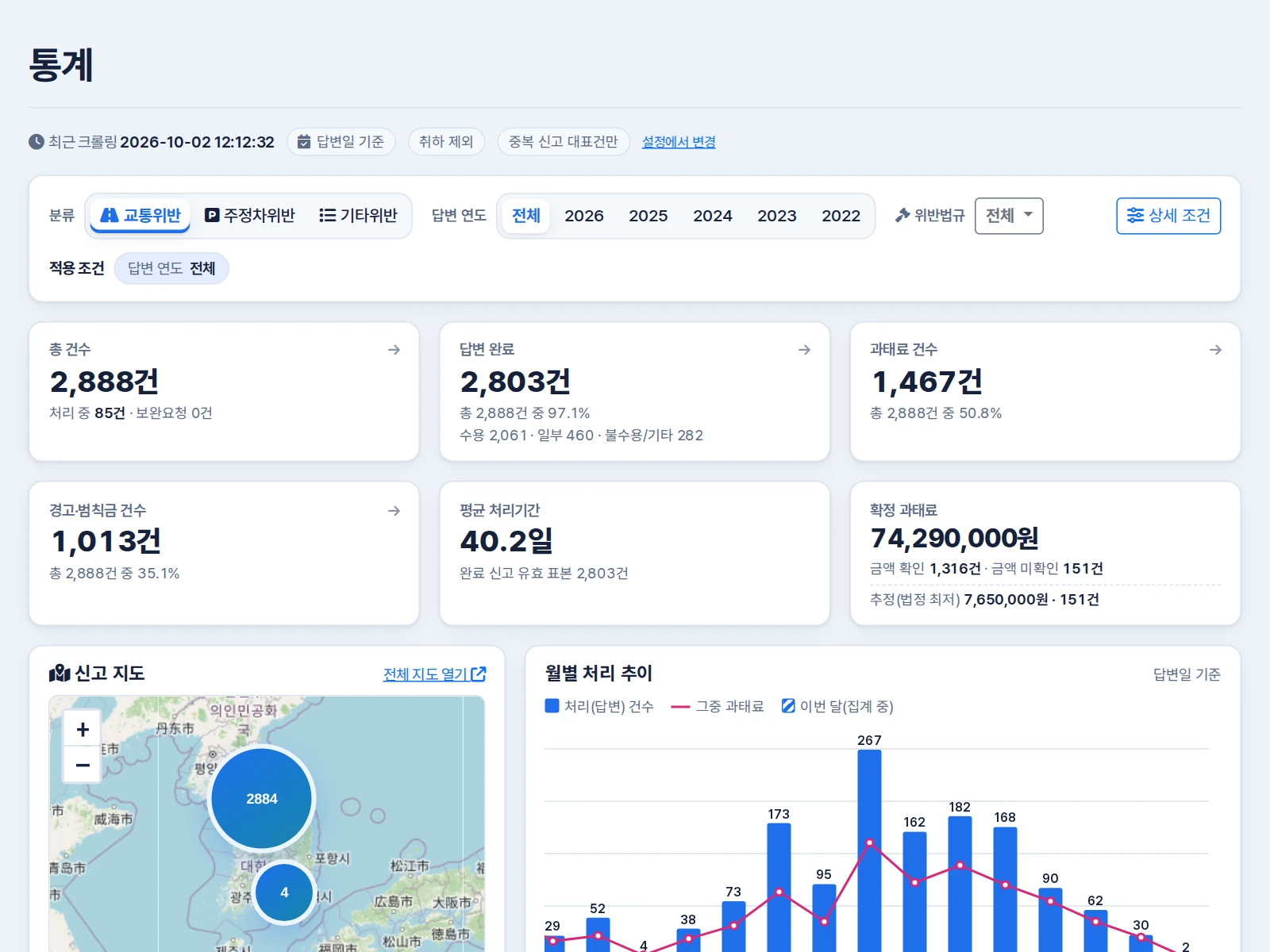Open the arrow on 과태료 건수 card
The image size is (1270, 952).
coord(1215,350)
